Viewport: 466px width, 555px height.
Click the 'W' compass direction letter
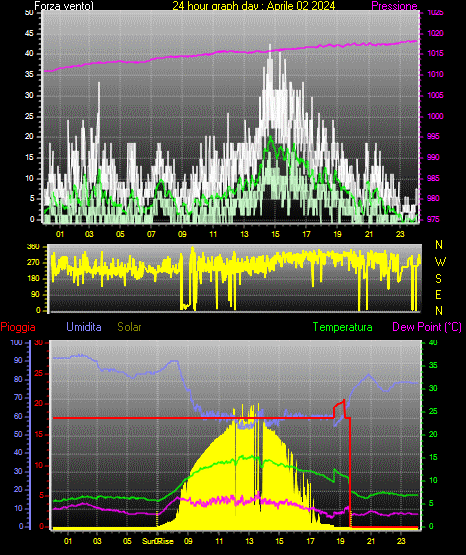click(x=440, y=262)
